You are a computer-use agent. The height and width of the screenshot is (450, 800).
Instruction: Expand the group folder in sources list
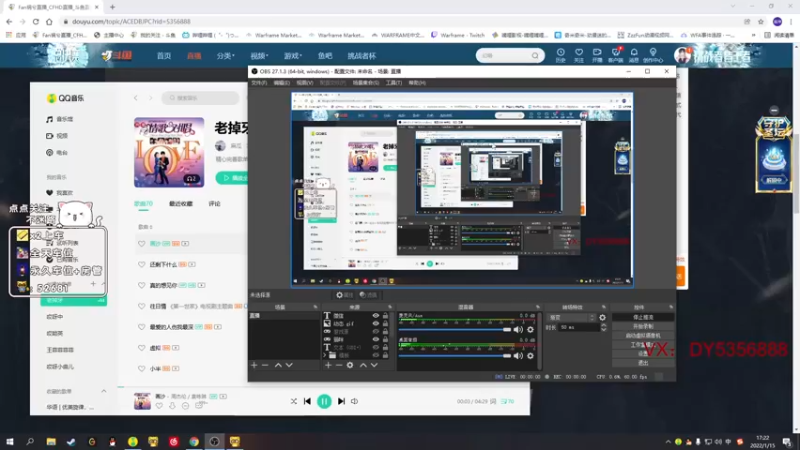click(x=325, y=355)
